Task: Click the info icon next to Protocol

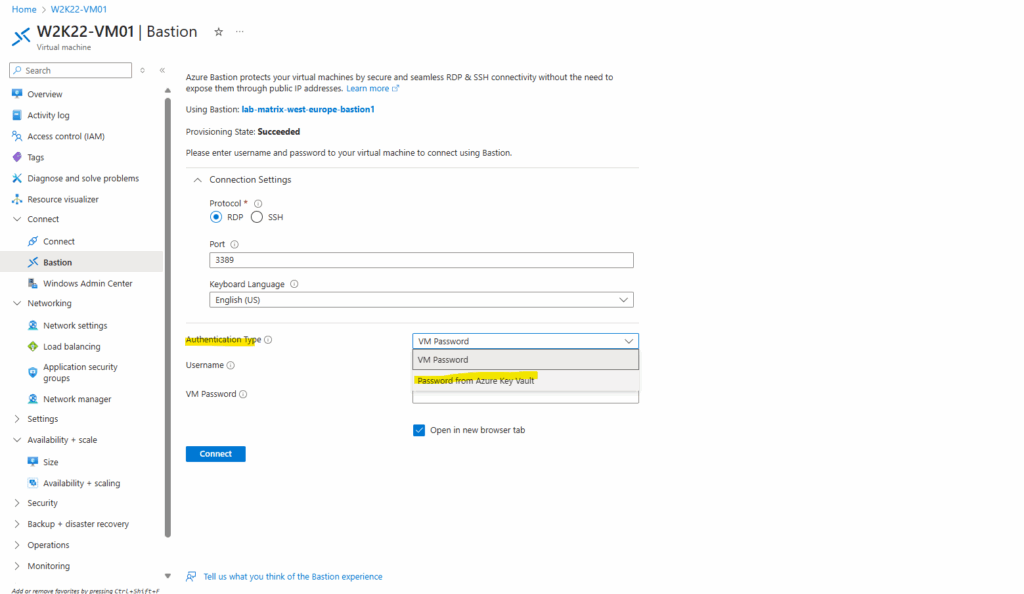Action: pyautogui.click(x=258, y=204)
